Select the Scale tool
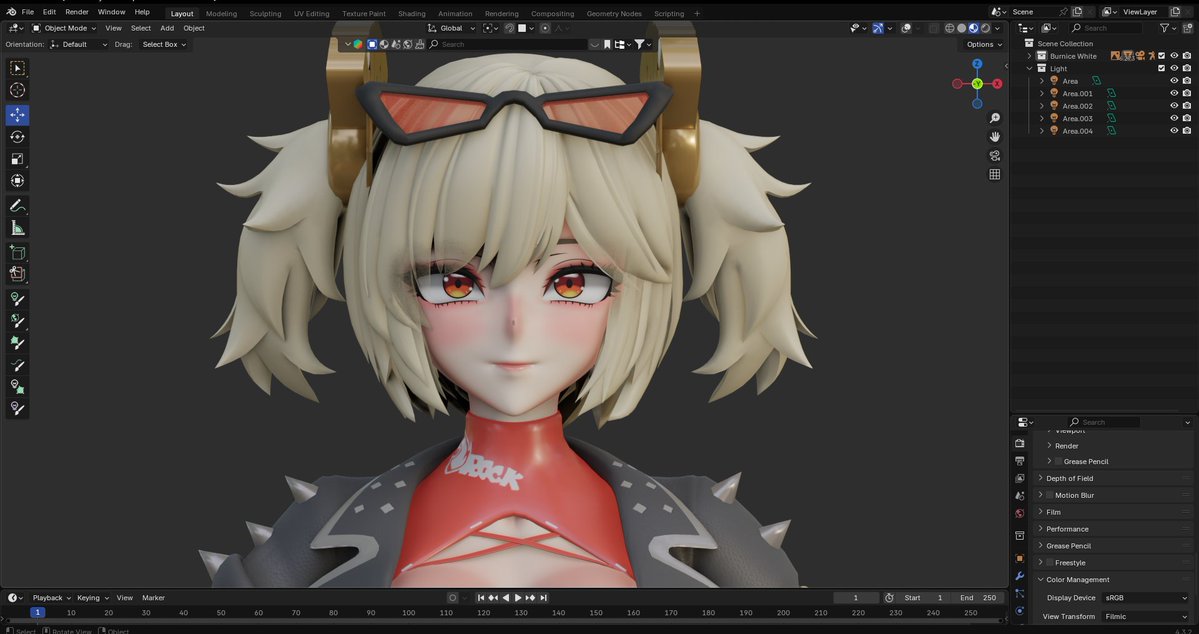The width and height of the screenshot is (1199, 634). pyautogui.click(x=17, y=159)
